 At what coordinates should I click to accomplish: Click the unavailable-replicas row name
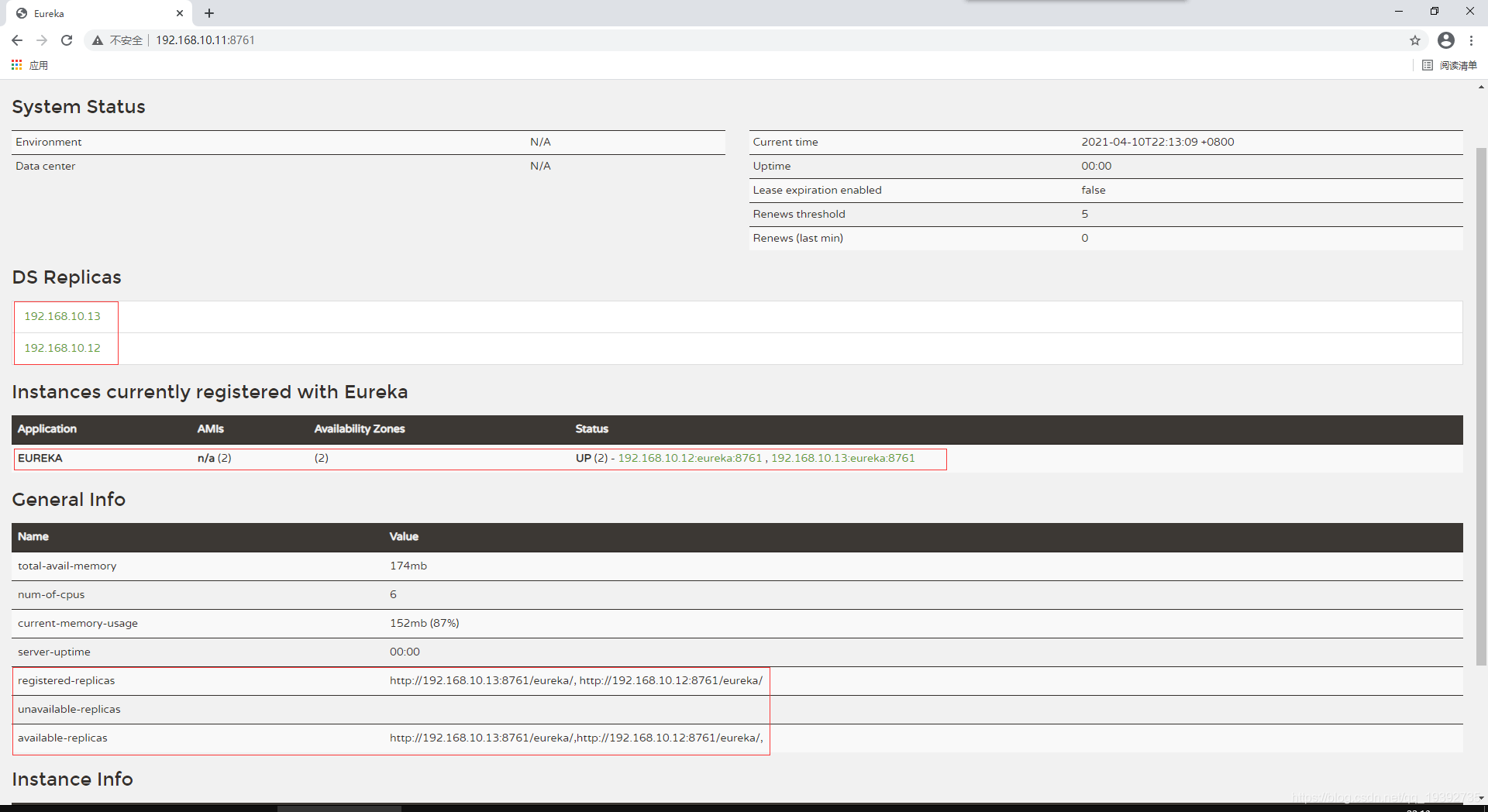click(69, 709)
